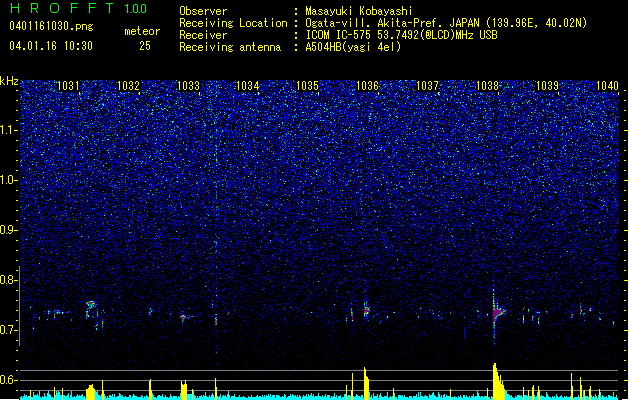The height and width of the screenshot is (400, 629).
Task: Click the meteor echo just after 1036
Action: pos(366,310)
